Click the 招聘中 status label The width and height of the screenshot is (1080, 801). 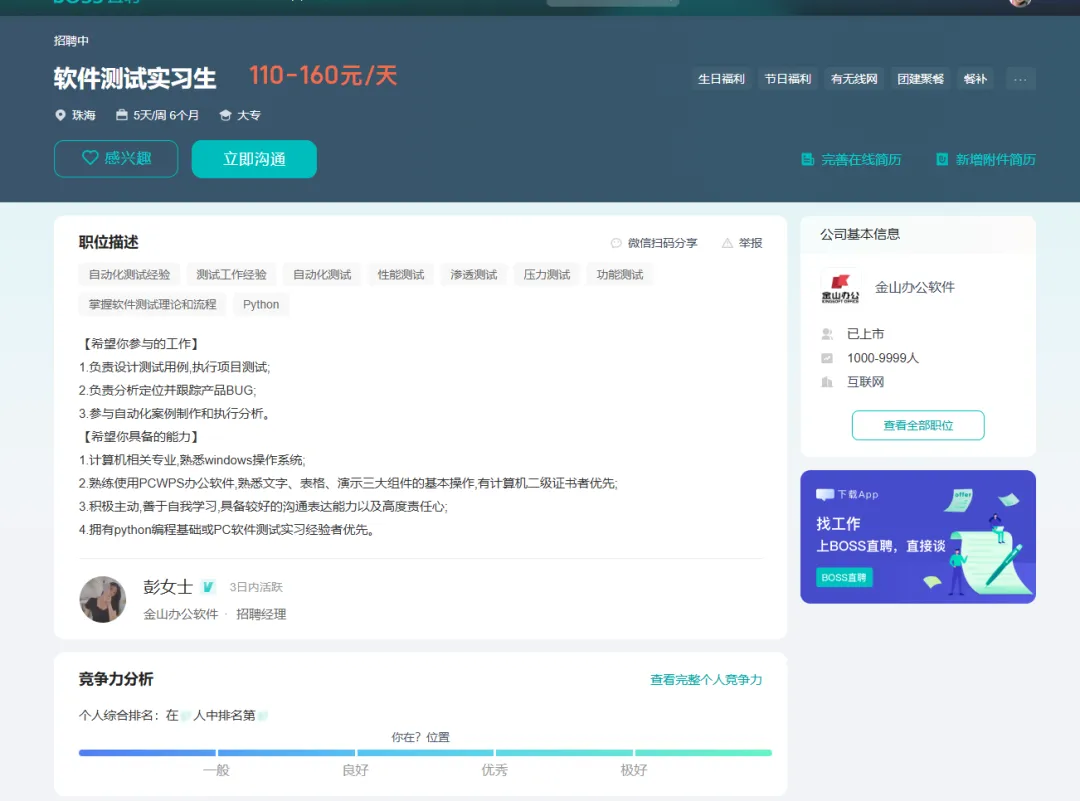click(x=71, y=41)
